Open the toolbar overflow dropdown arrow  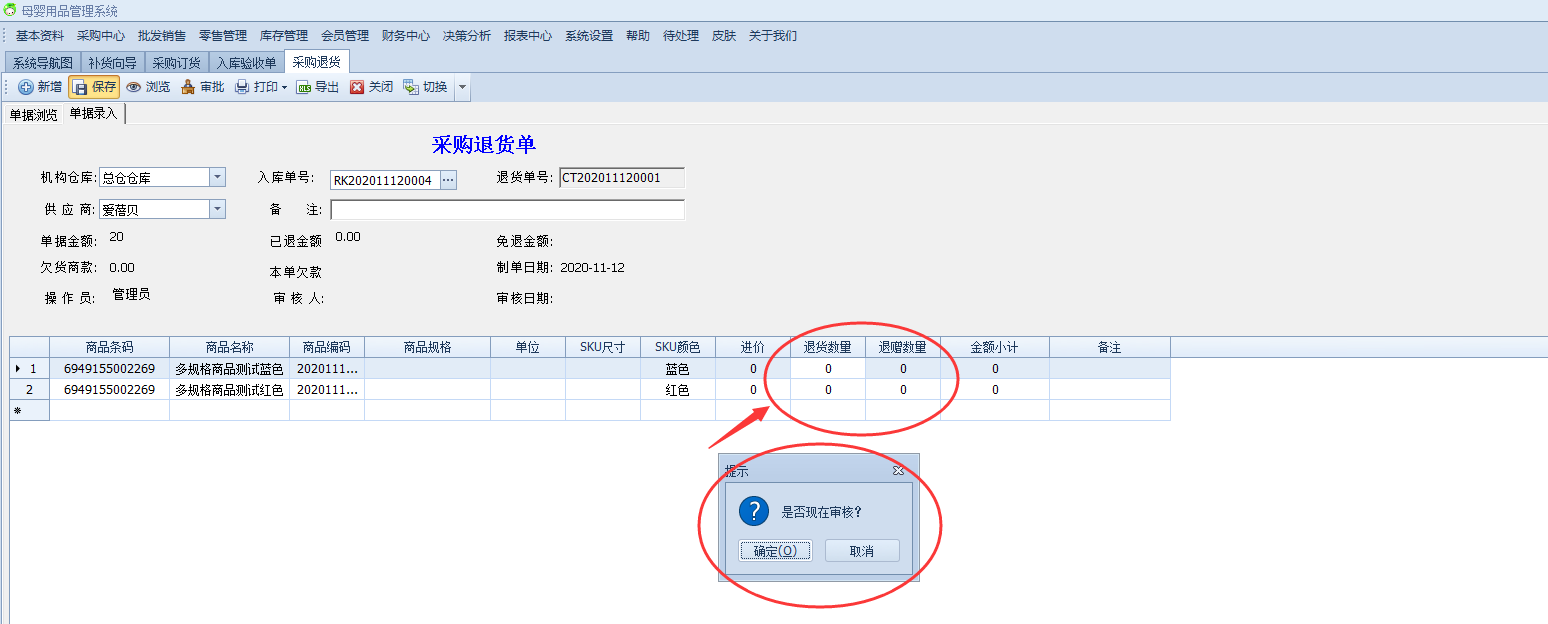tap(462, 88)
